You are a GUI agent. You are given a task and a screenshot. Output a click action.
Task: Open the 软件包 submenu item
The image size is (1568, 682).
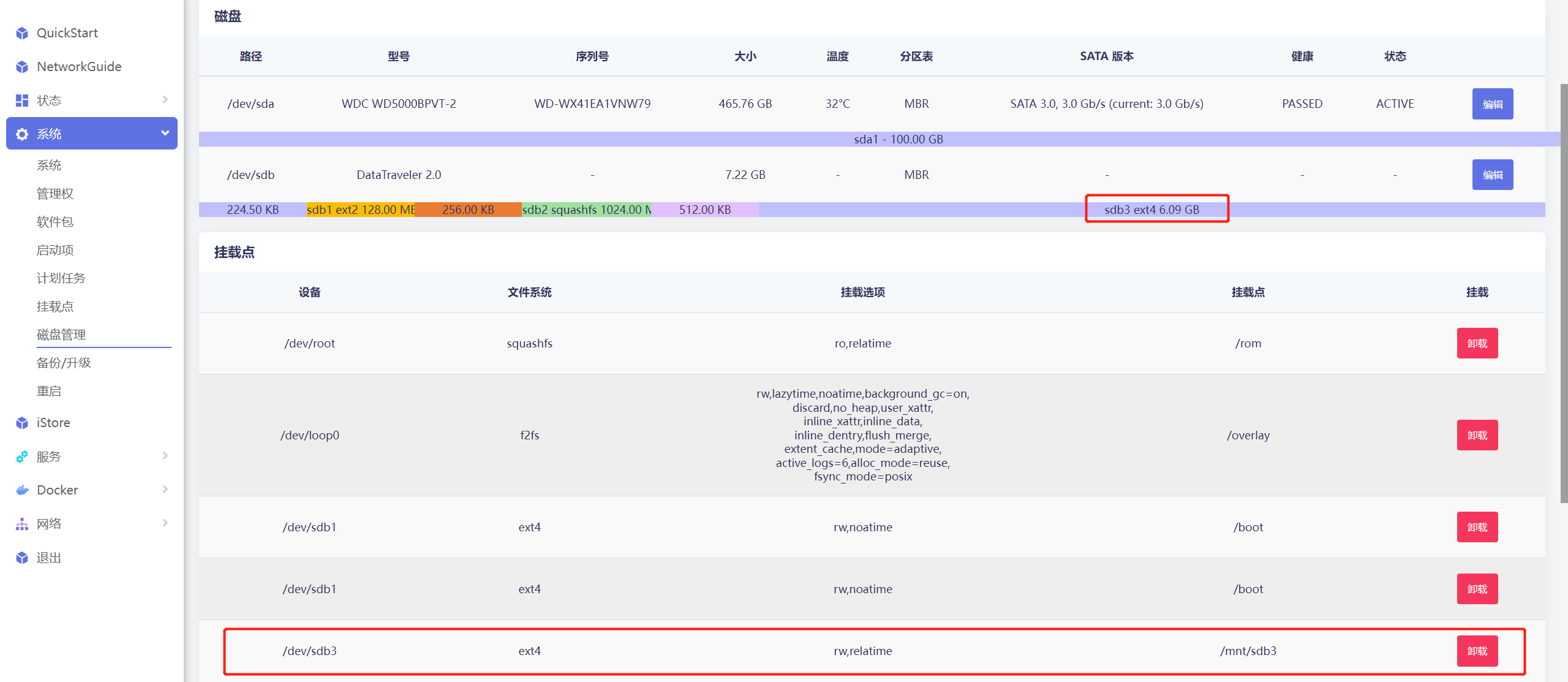55,222
